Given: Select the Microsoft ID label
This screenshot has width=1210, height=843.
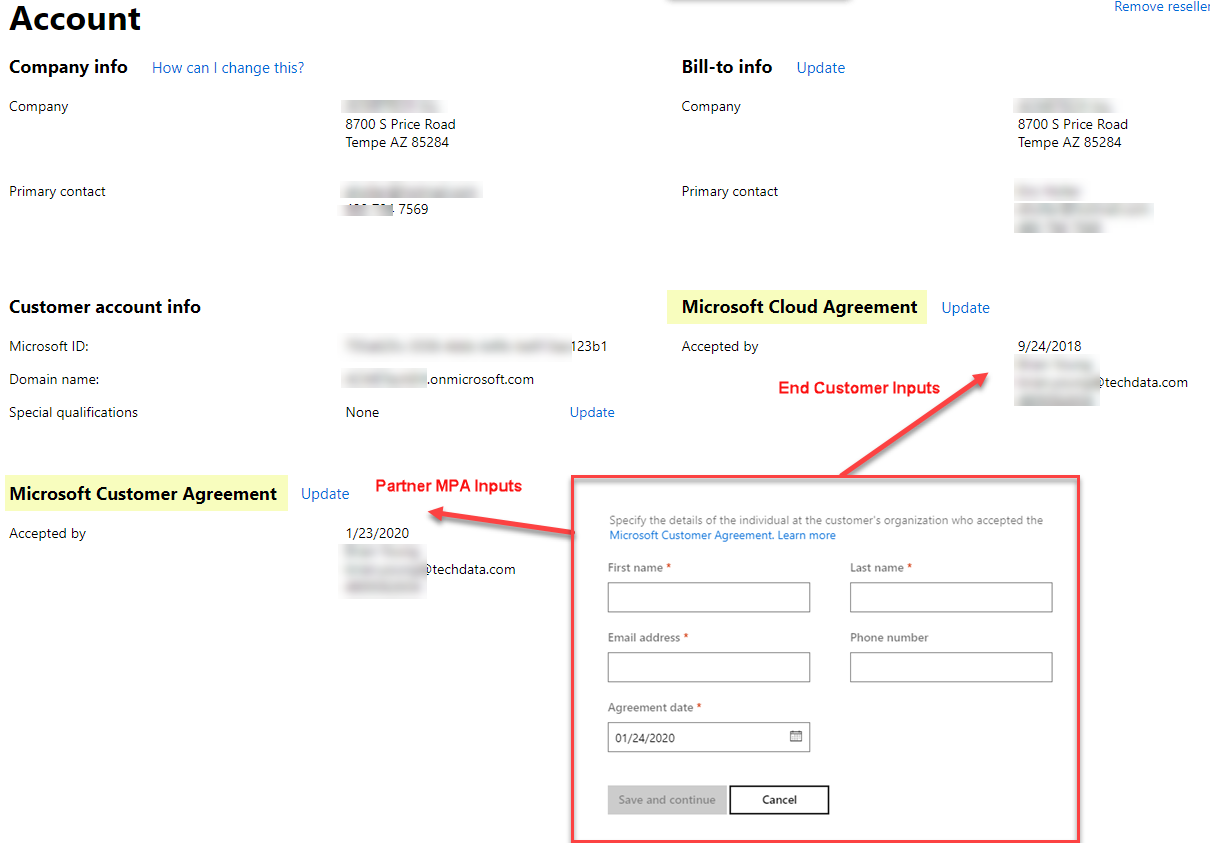Looking at the screenshot, I should (50, 346).
